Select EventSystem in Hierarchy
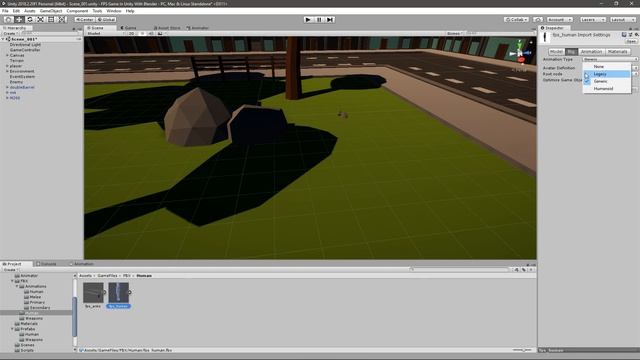 coord(22,76)
